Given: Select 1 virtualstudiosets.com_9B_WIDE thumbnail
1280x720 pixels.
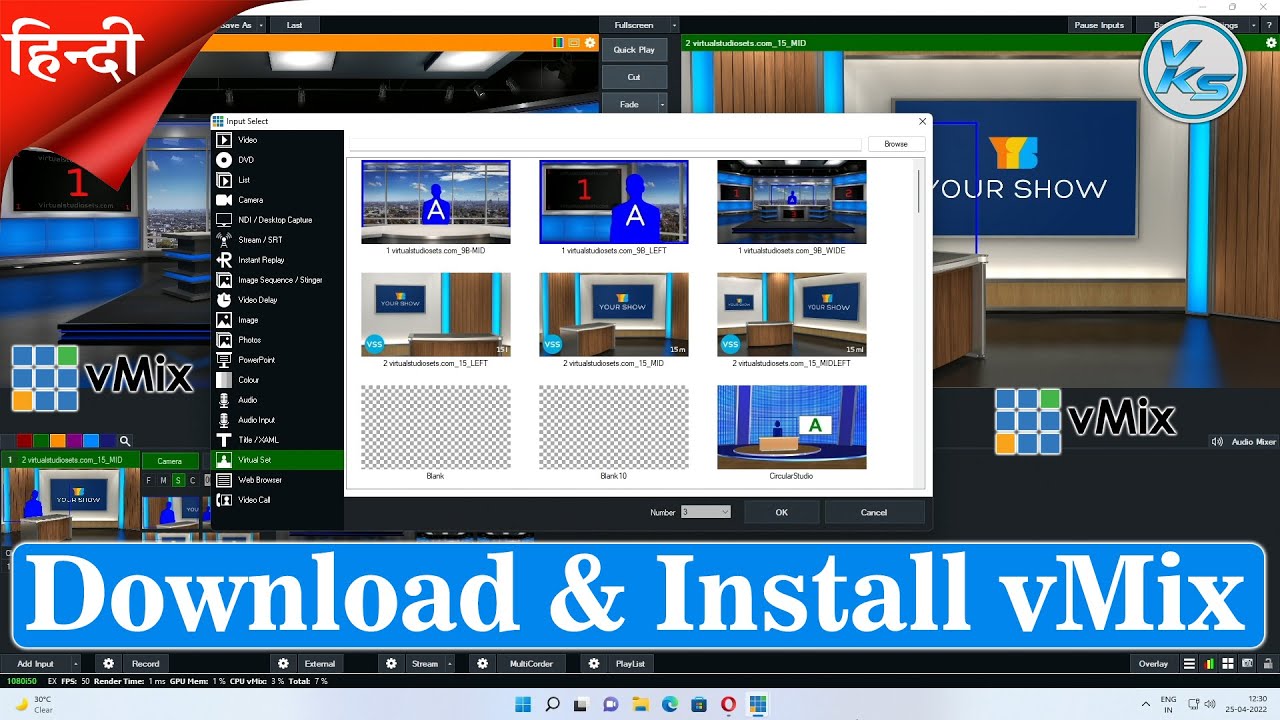Looking at the screenshot, I should (792, 202).
